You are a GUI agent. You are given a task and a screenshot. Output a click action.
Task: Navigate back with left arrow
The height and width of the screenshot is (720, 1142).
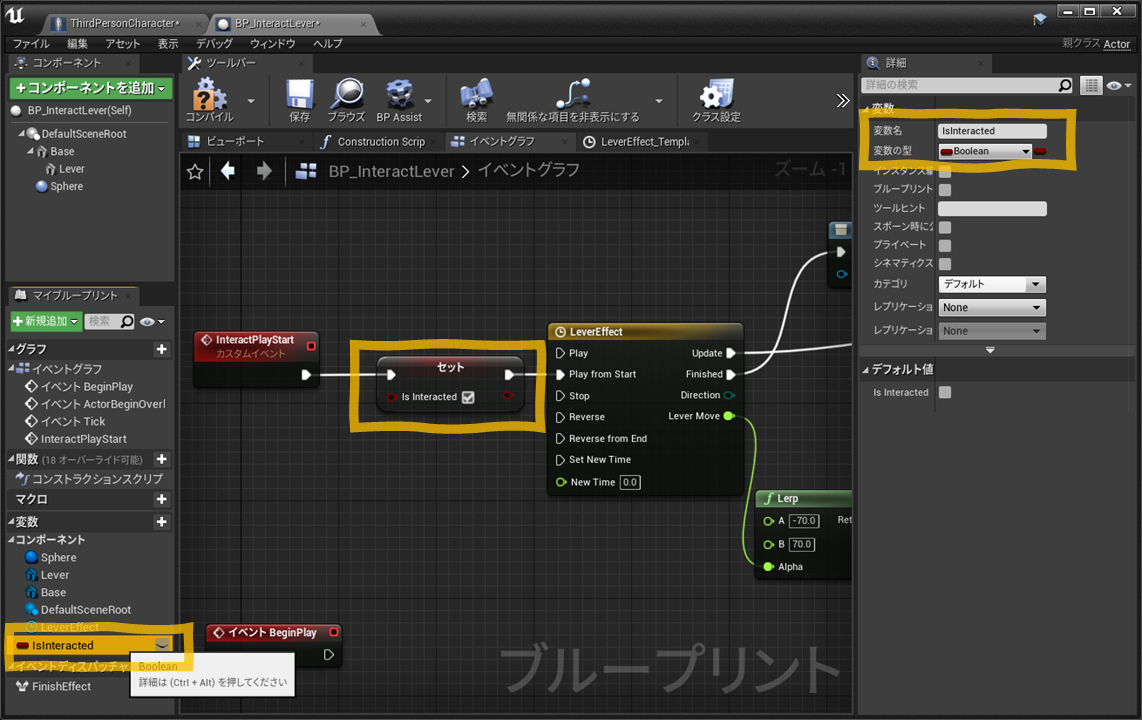228,171
